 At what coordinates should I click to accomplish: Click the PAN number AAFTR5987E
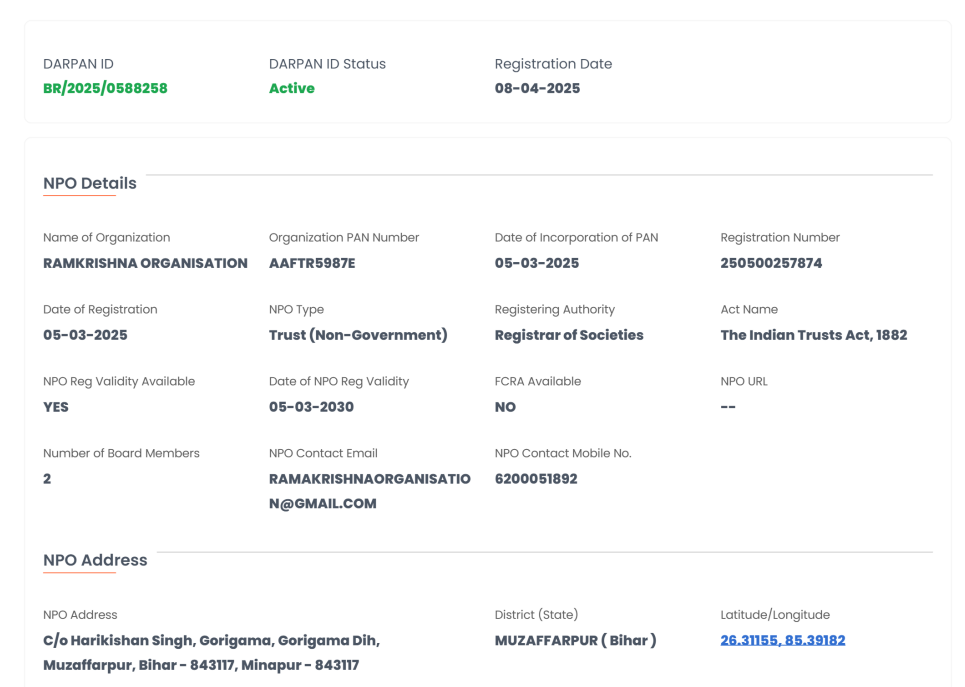click(312, 263)
